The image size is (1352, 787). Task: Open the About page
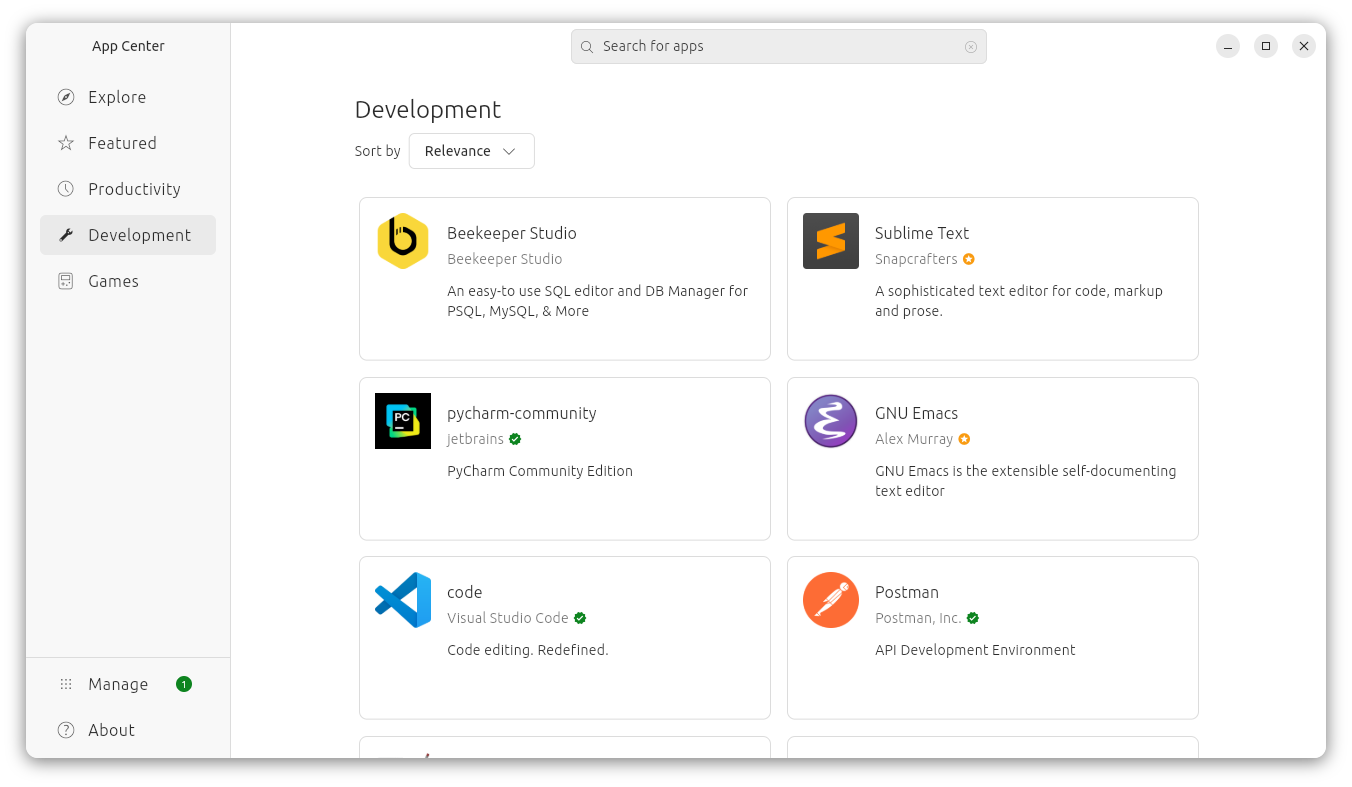tap(128, 730)
